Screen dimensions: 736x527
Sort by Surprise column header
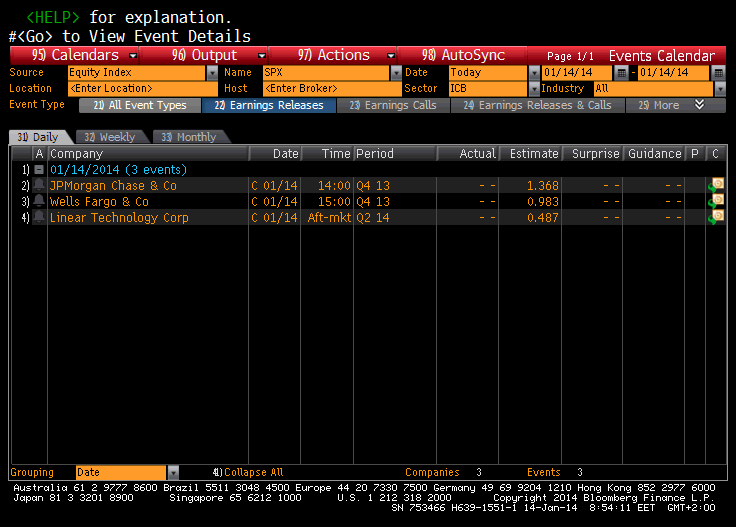592,153
